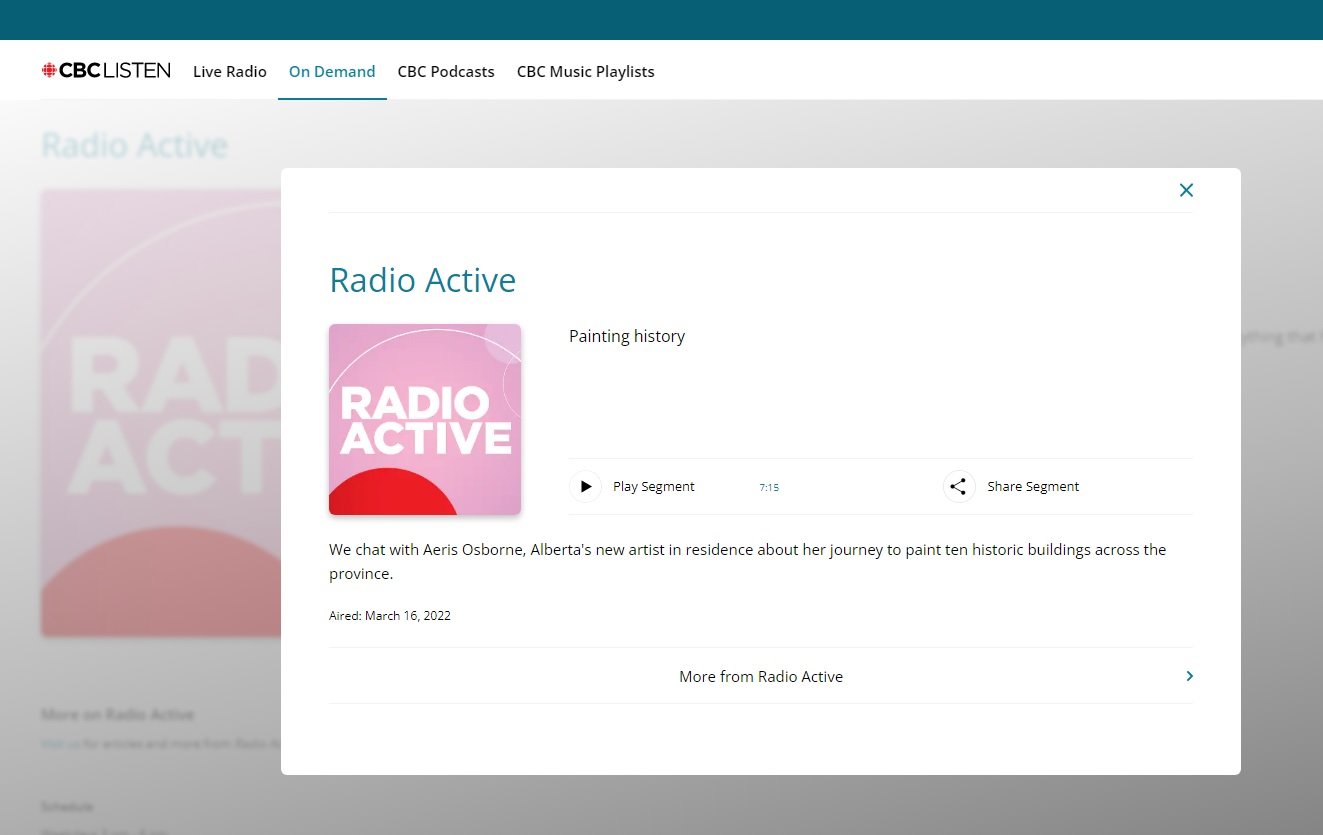The image size is (1323, 835).
Task: Switch to the Live Radio tab
Action: (x=229, y=71)
